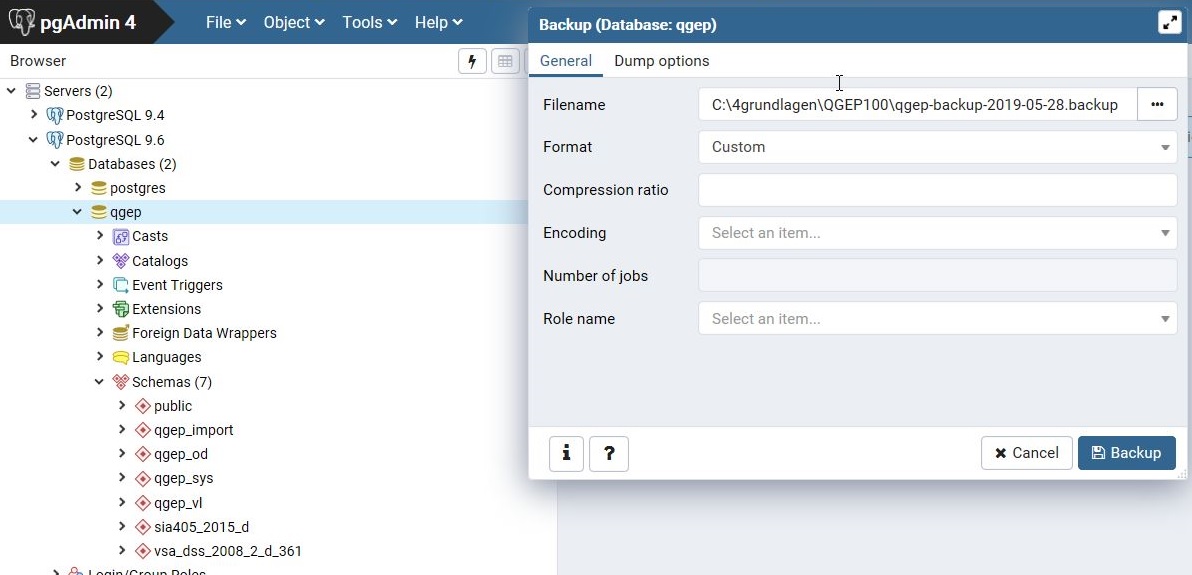Click the Catalogs node icon

pyautogui.click(x=121, y=261)
